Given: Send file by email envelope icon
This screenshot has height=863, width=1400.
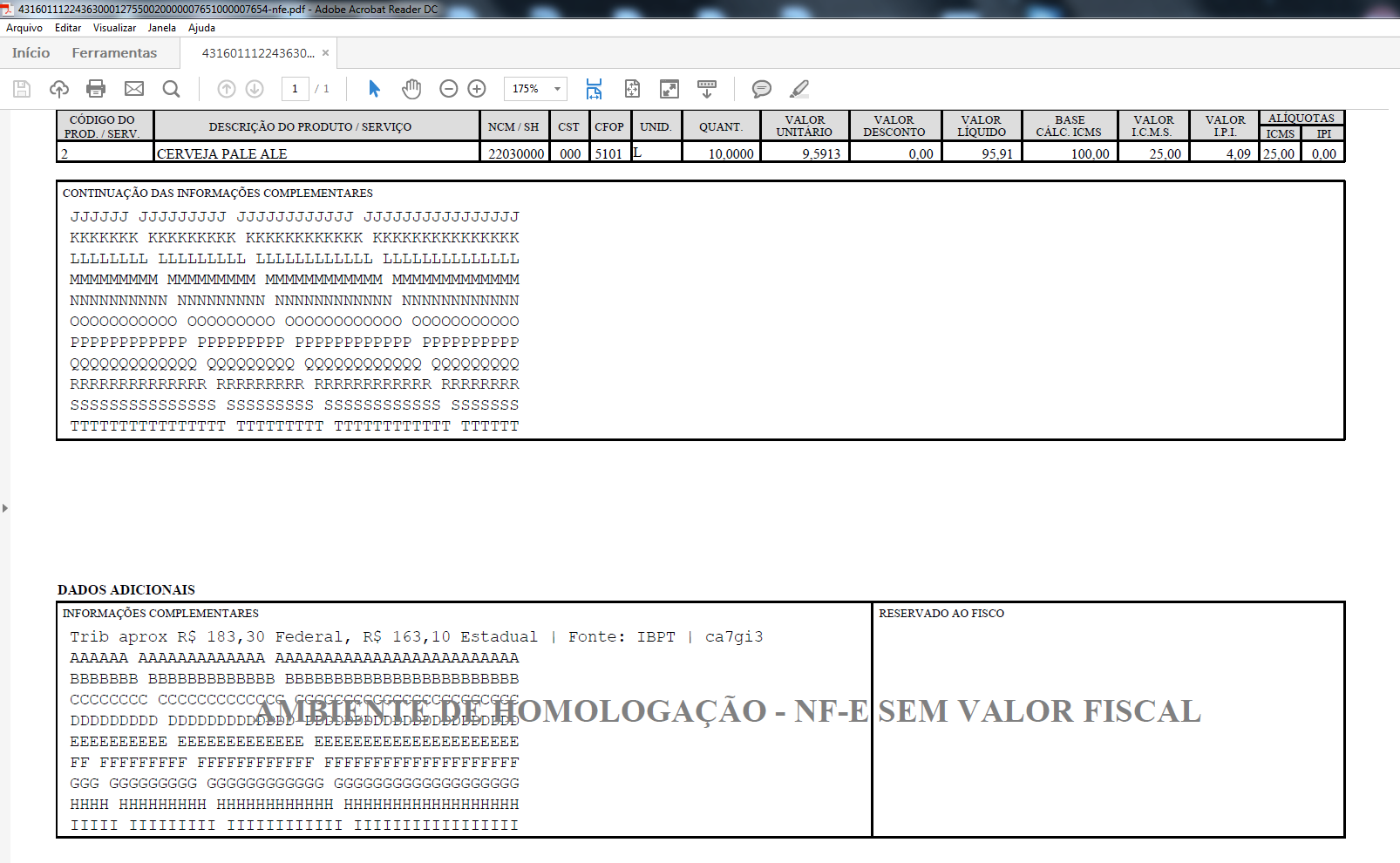Looking at the screenshot, I should [x=134, y=89].
